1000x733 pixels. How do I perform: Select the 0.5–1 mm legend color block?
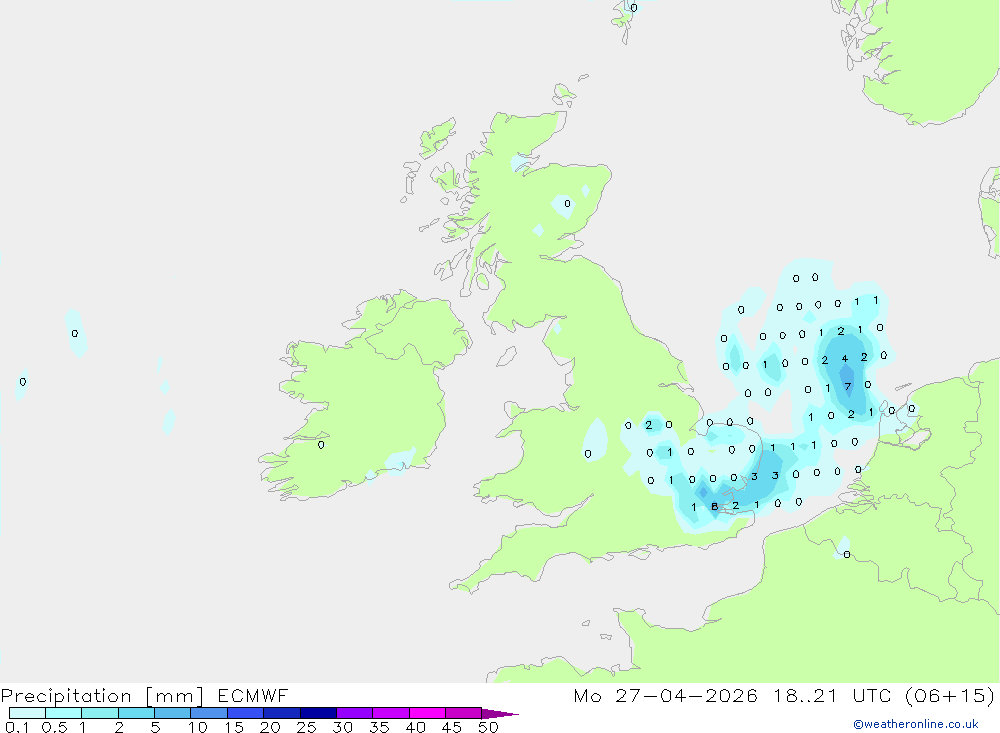[x=63, y=713]
